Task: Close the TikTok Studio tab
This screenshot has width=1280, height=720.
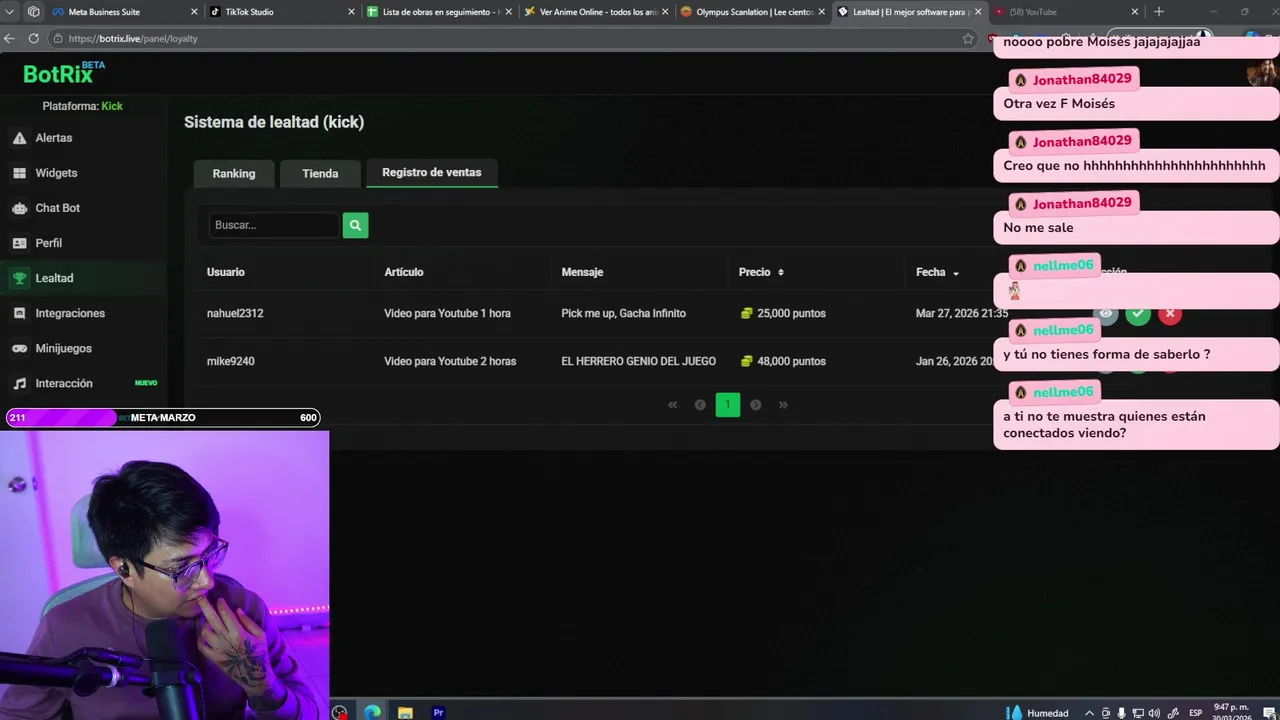Action: click(351, 12)
